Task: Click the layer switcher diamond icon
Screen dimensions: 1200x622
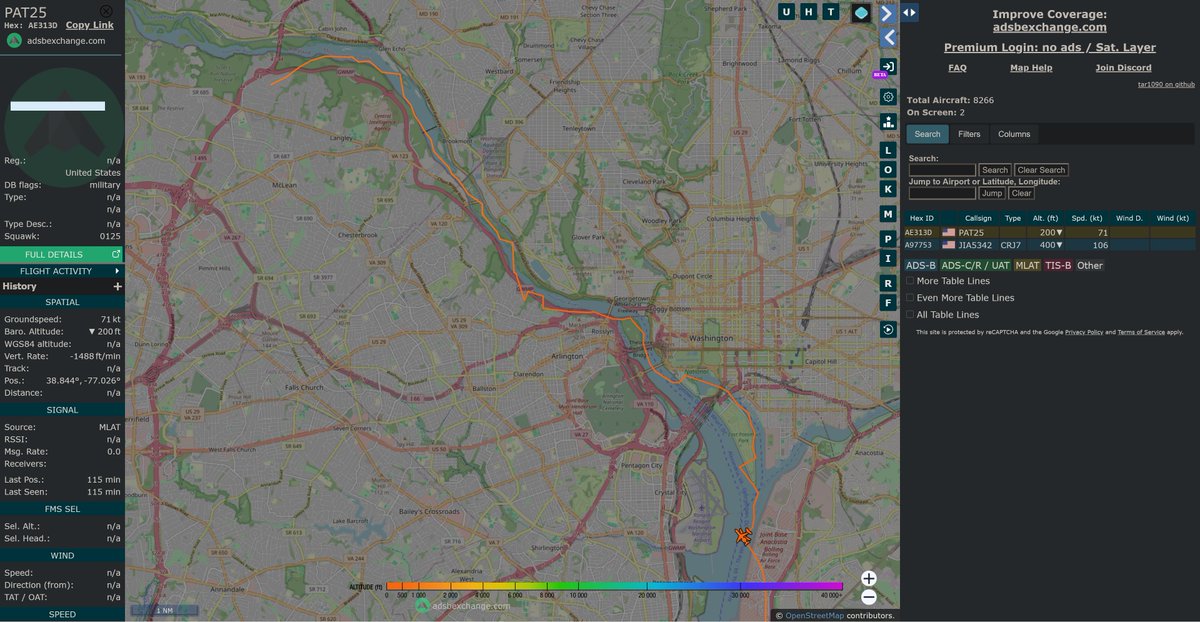Action: click(860, 13)
